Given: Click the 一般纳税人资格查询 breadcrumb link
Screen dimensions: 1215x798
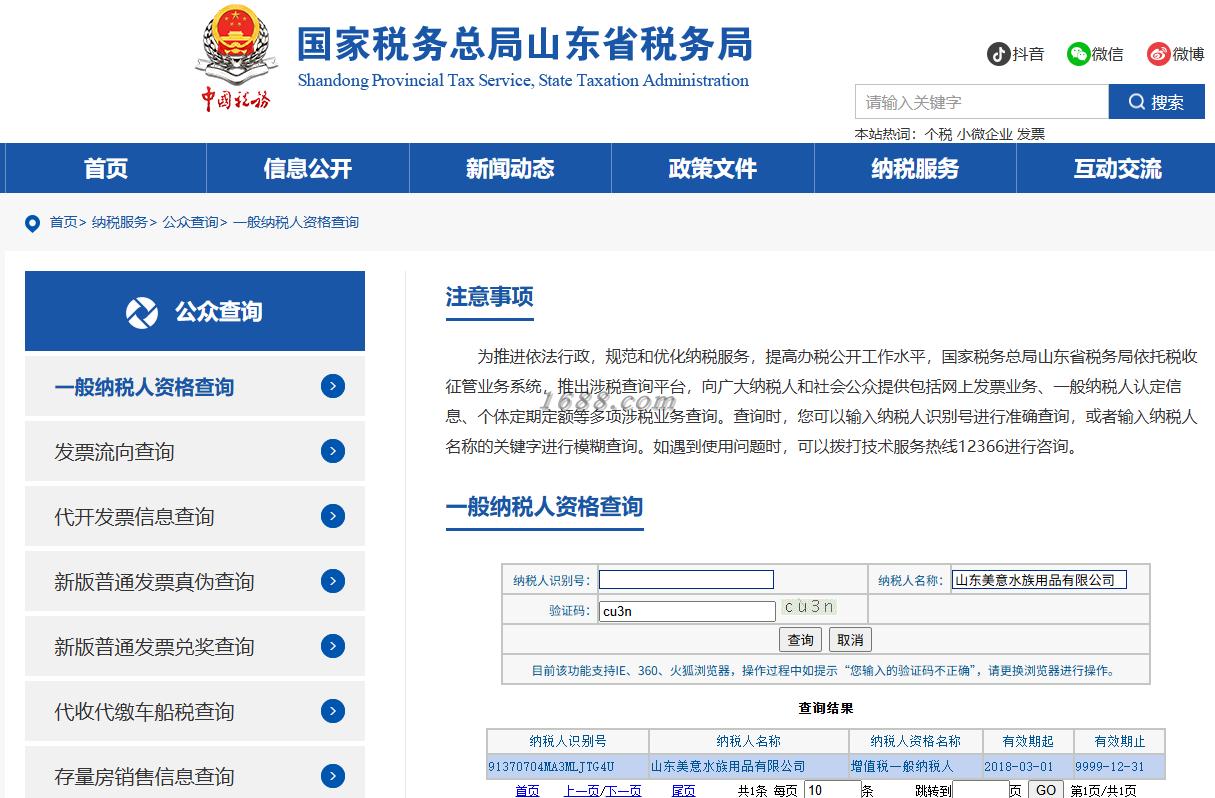Looking at the screenshot, I should (x=296, y=222).
